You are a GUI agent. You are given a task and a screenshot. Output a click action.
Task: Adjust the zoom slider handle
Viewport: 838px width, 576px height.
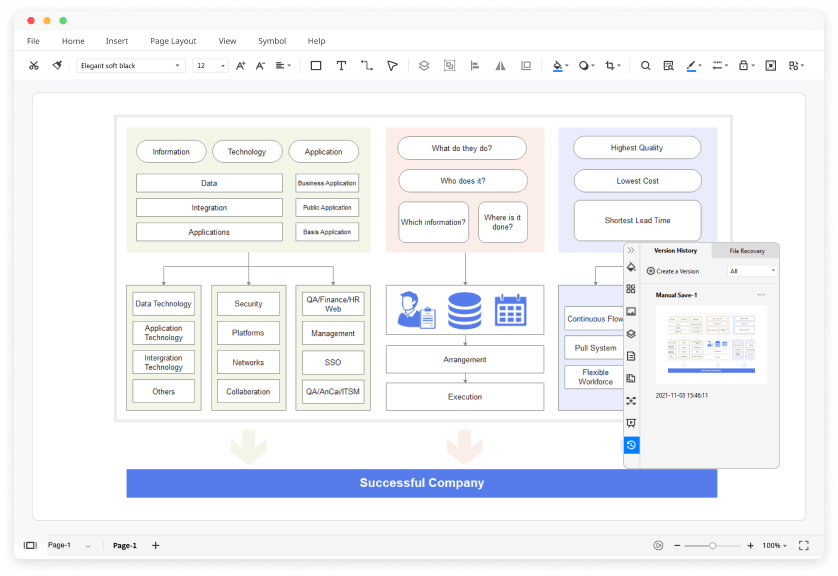(712, 546)
